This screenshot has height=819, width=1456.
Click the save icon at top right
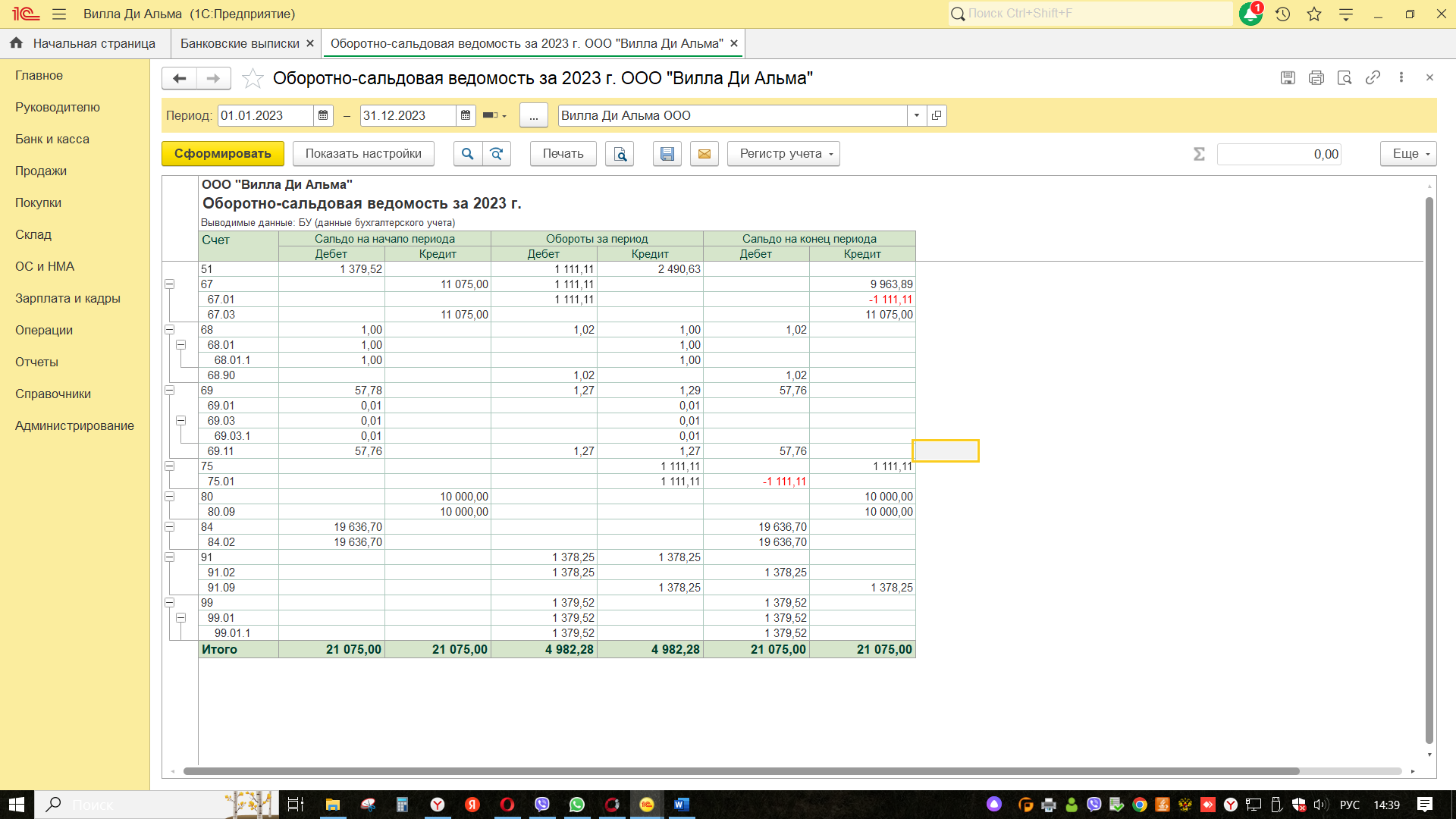point(1288,77)
